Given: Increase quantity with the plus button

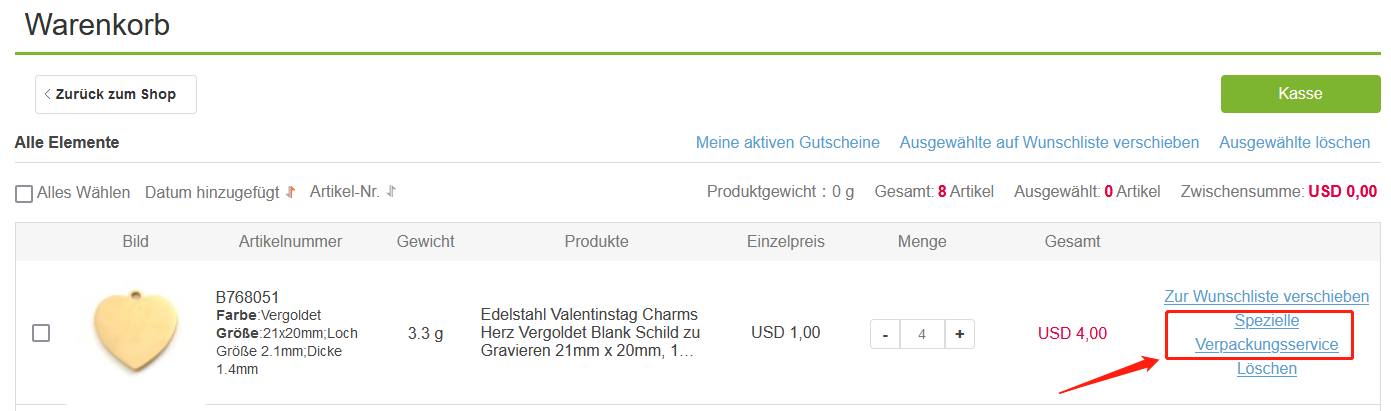Looking at the screenshot, I should [959, 335].
